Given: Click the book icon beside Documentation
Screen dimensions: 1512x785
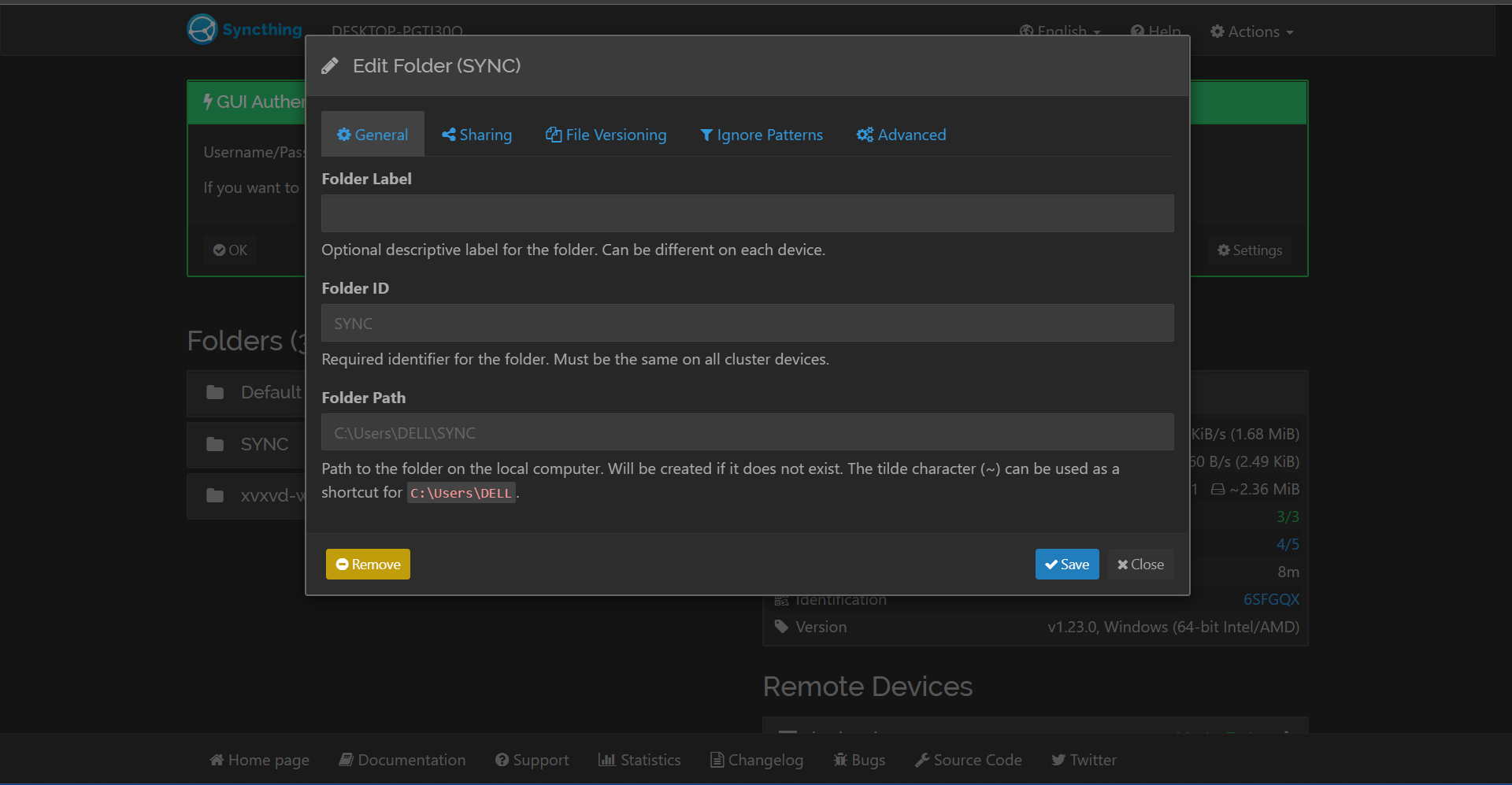Looking at the screenshot, I should (x=346, y=759).
